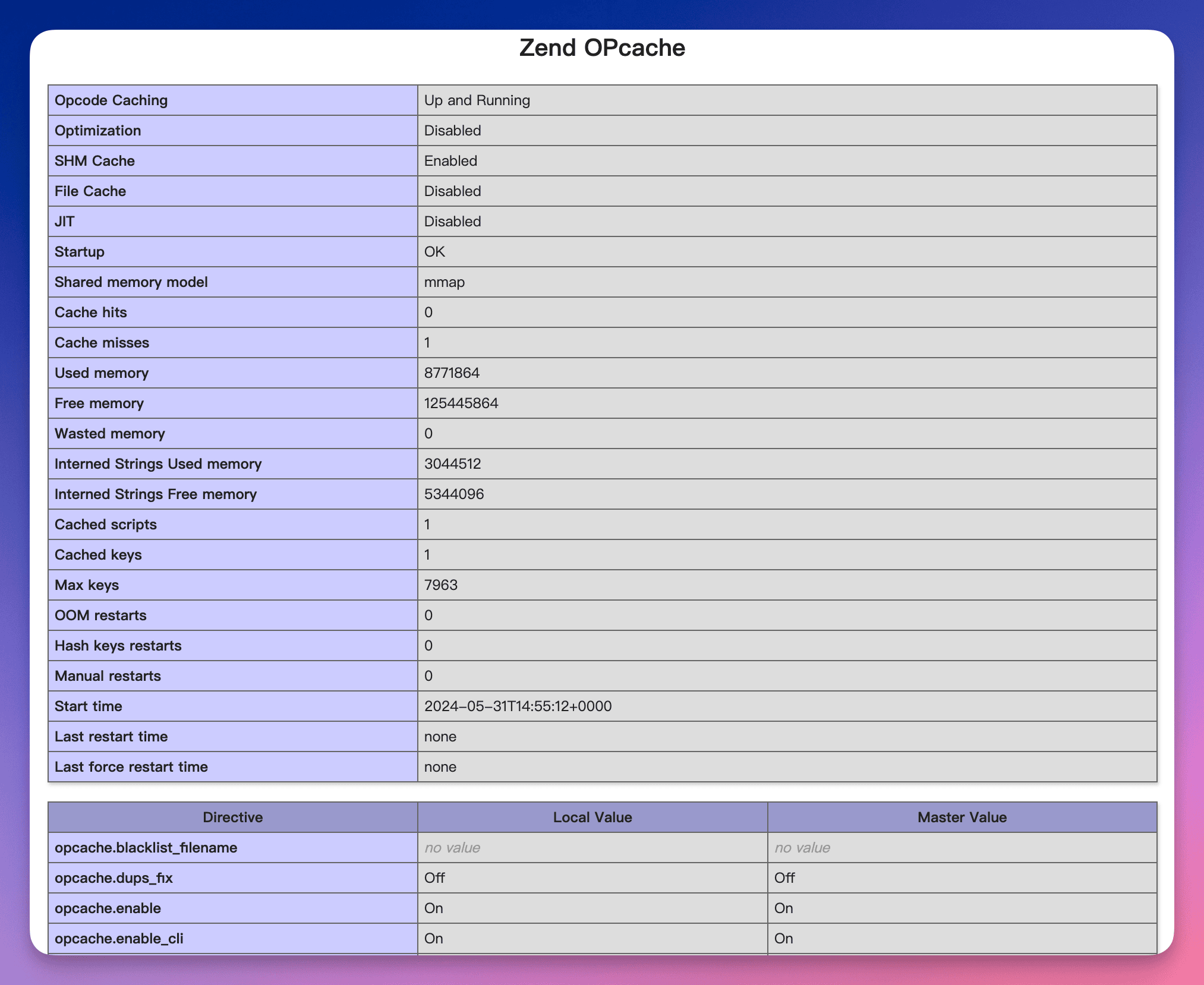The image size is (1204, 985).
Task: Click the mmap value
Action: coord(445,282)
